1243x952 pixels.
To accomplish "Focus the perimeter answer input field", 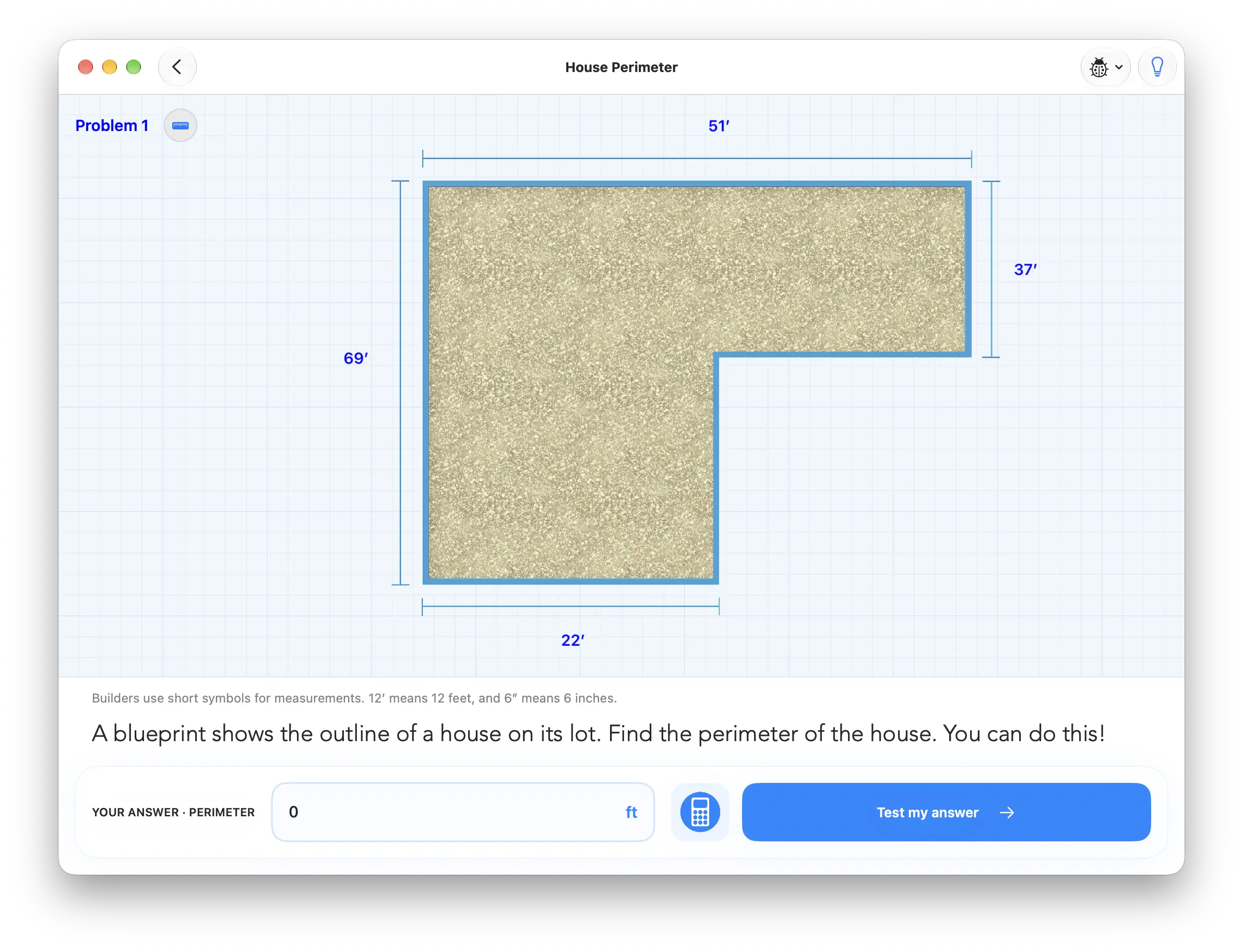I will 463,812.
